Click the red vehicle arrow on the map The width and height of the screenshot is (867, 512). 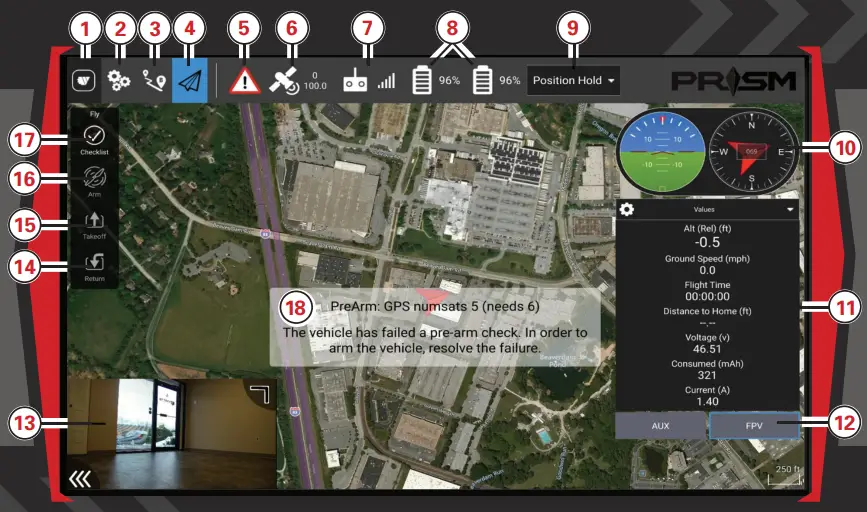pos(435,299)
